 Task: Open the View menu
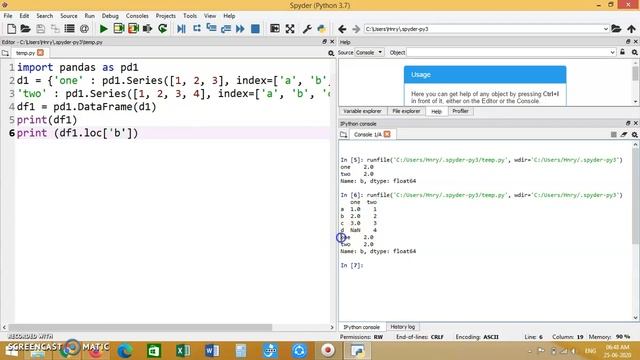point(210,16)
